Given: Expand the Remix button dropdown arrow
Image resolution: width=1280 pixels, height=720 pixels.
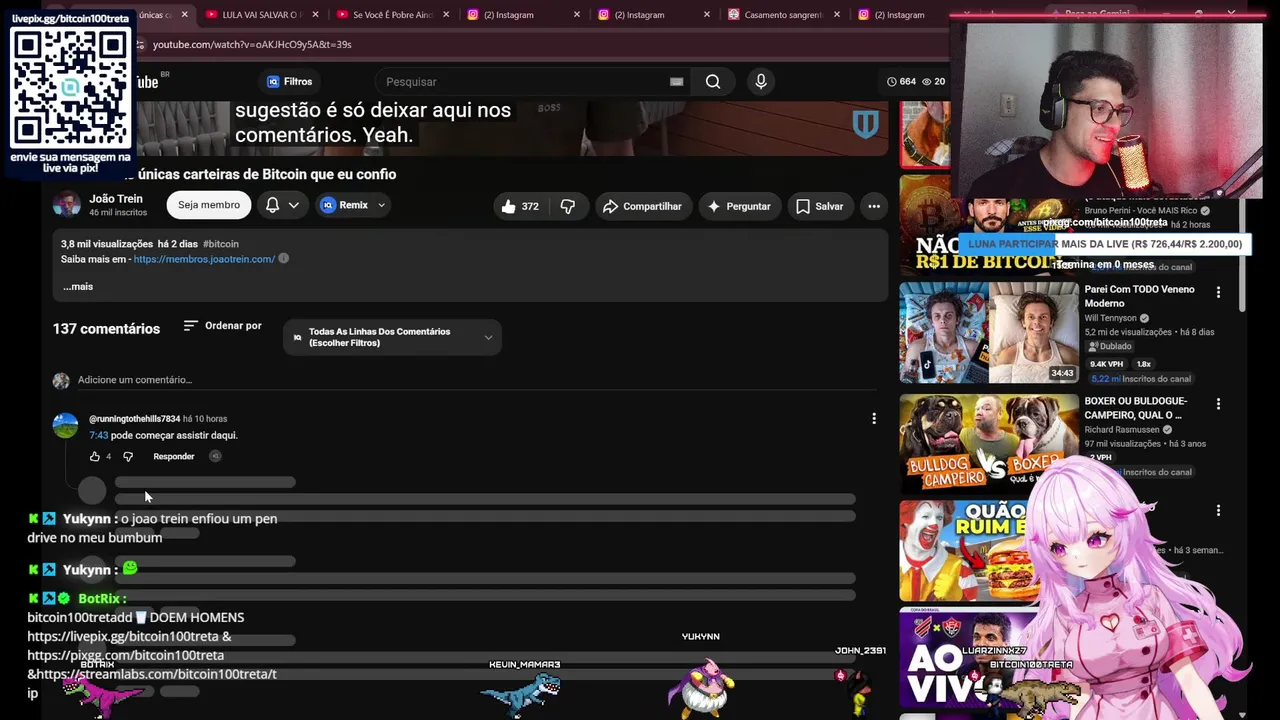Looking at the screenshot, I should click(381, 205).
